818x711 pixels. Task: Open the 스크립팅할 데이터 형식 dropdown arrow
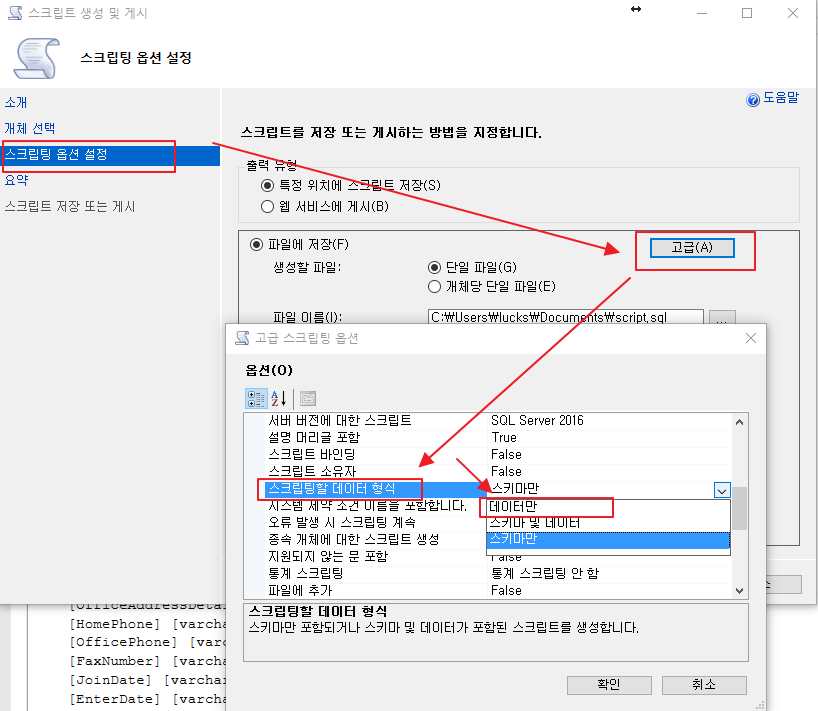(722, 490)
